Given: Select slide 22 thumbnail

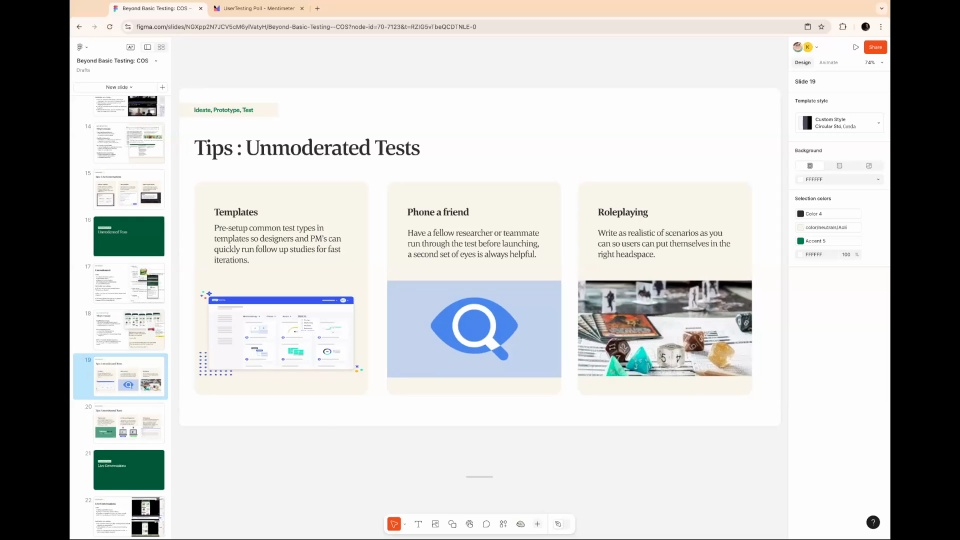Looking at the screenshot, I should coord(129,516).
